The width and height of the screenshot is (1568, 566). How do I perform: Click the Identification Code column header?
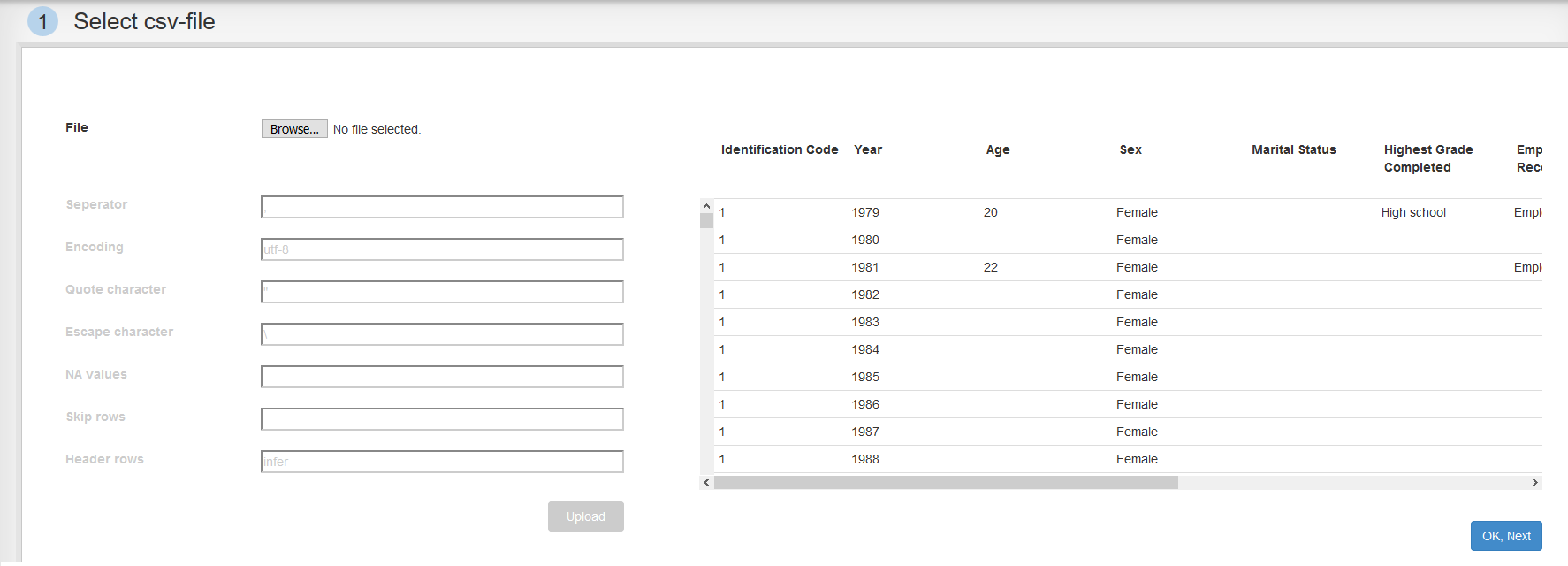pyautogui.click(x=780, y=149)
